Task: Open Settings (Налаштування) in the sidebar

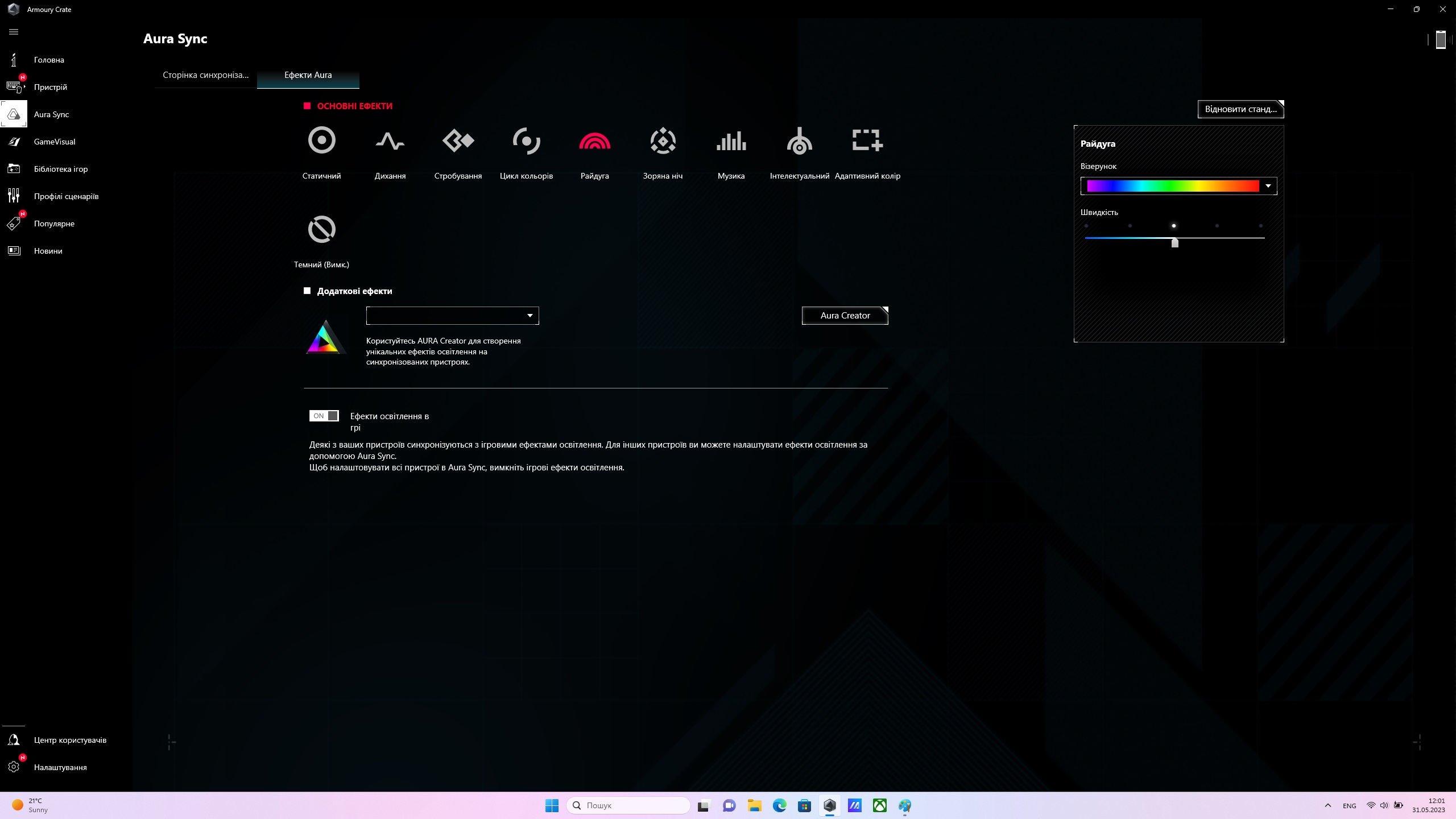Action: [60, 767]
